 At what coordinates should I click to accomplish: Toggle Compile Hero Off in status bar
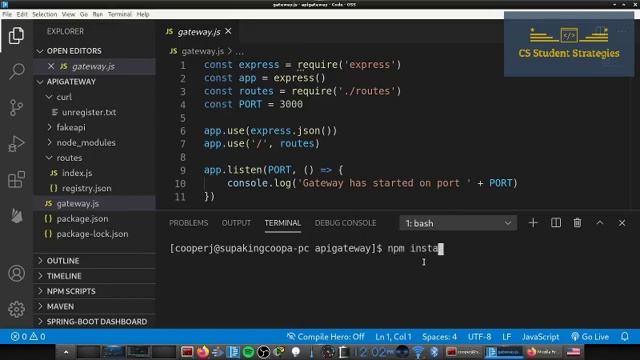point(325,337)
